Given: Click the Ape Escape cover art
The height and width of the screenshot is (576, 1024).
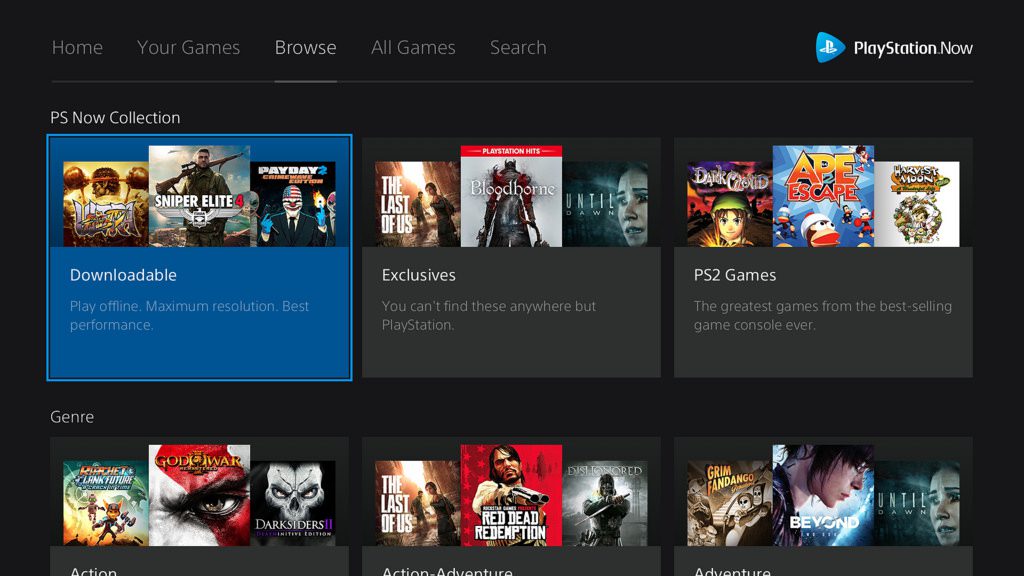Looking at the screenshot, I should pyautogui.click(x=824, y=195).
